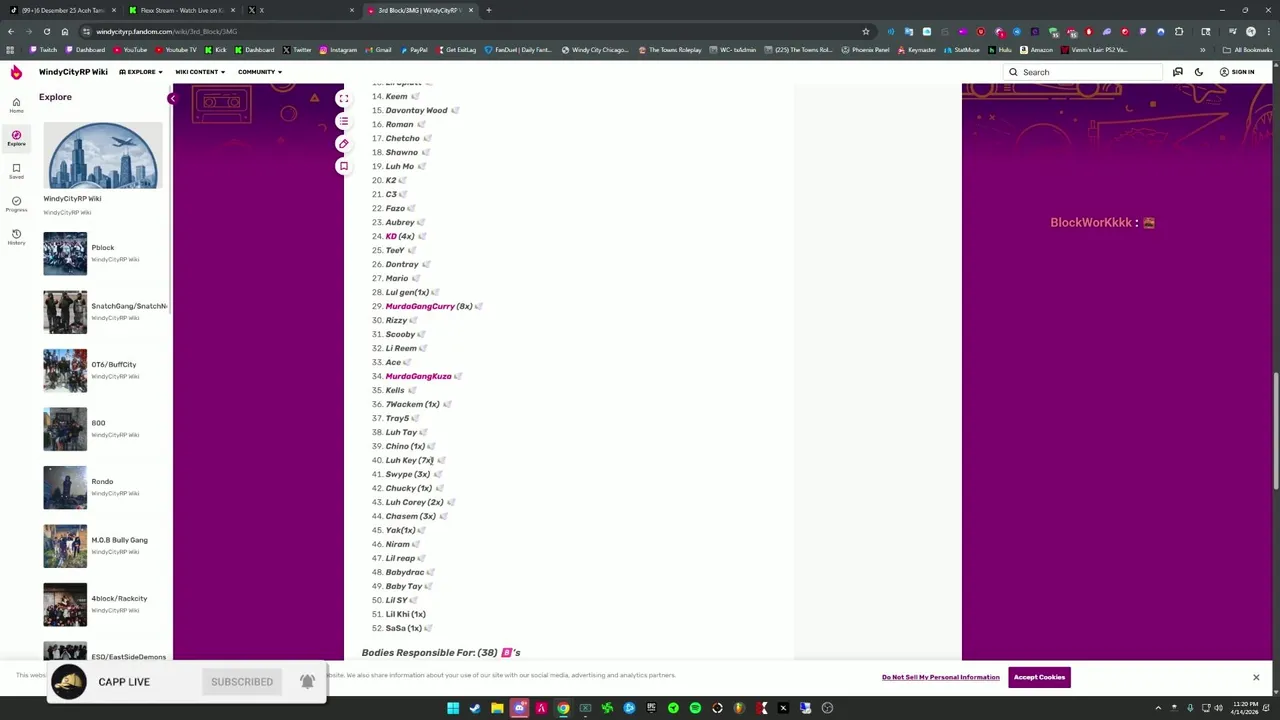Follow the MurdaGangKuzo link

418,376
